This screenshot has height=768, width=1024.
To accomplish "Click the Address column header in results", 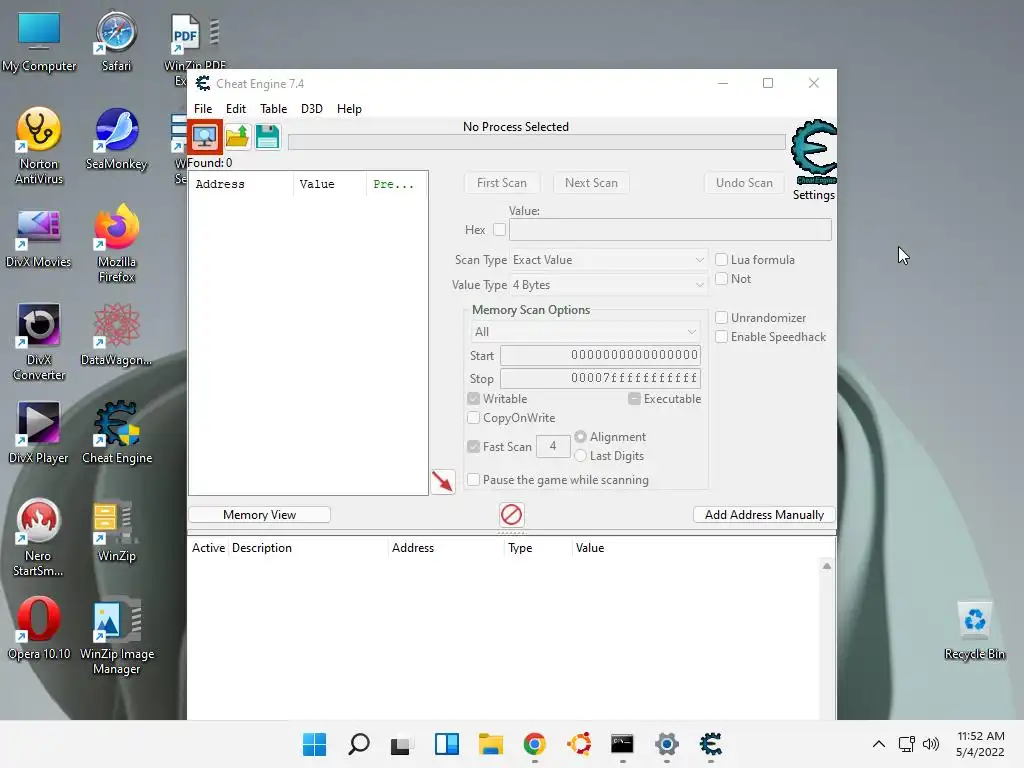I will pyautogui.click(x=241, y=184).
